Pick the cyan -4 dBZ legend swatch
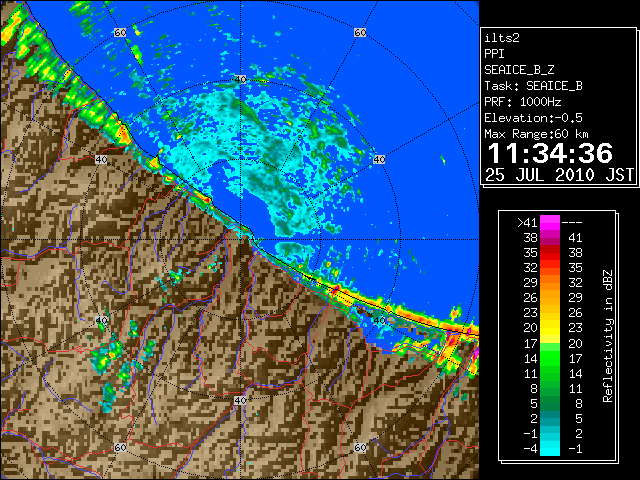The width and height of the screenshot is (640, 480). (x=550, y=448)
